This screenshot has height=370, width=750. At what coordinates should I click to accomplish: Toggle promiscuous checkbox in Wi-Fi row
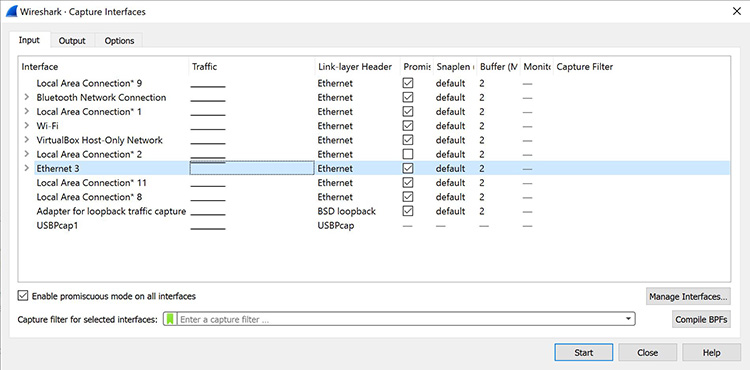[408, 126]
